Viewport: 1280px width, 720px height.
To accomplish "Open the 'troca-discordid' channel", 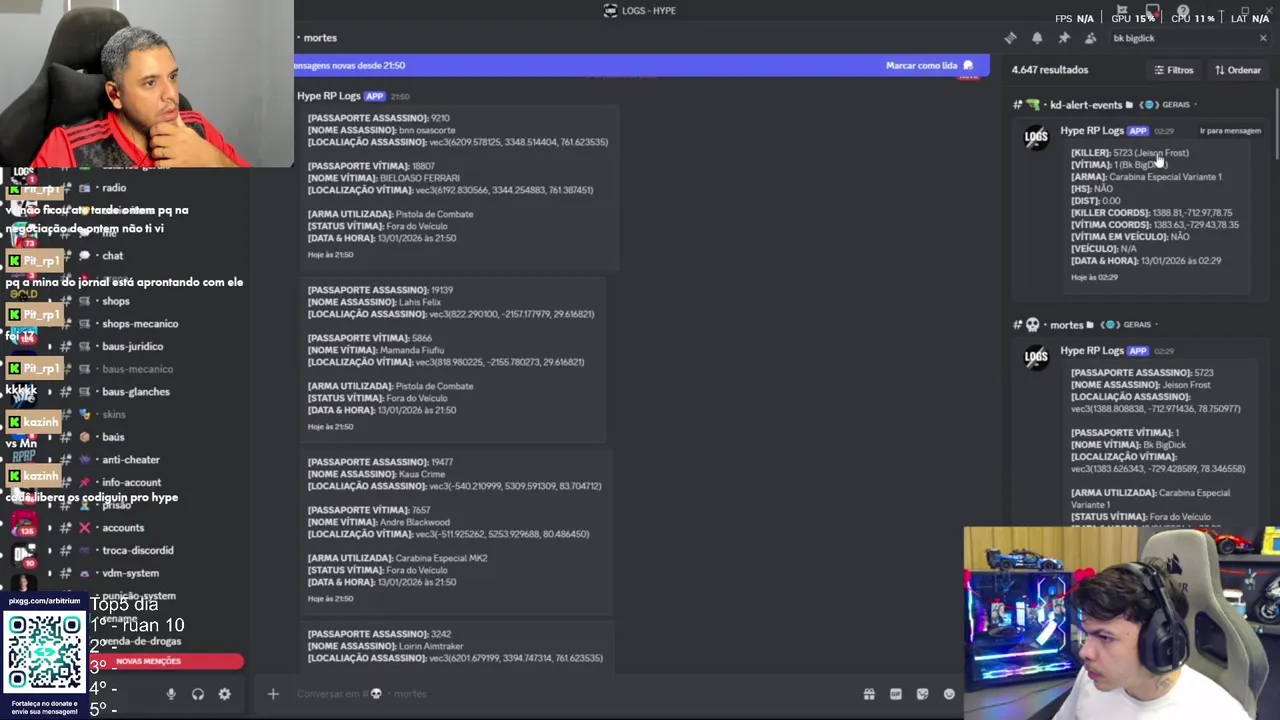I will tap(138, 551).
